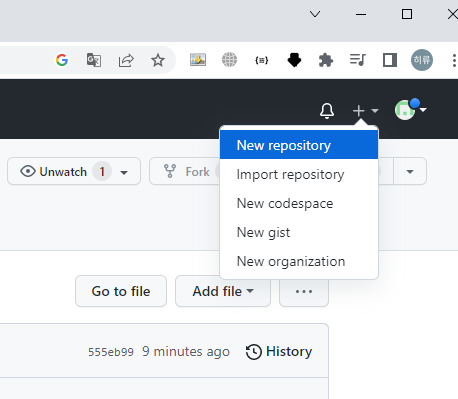Screen dimensions: 458x399
Task: Click the 9 minutes ago timestamp
Action: (186, 352)
